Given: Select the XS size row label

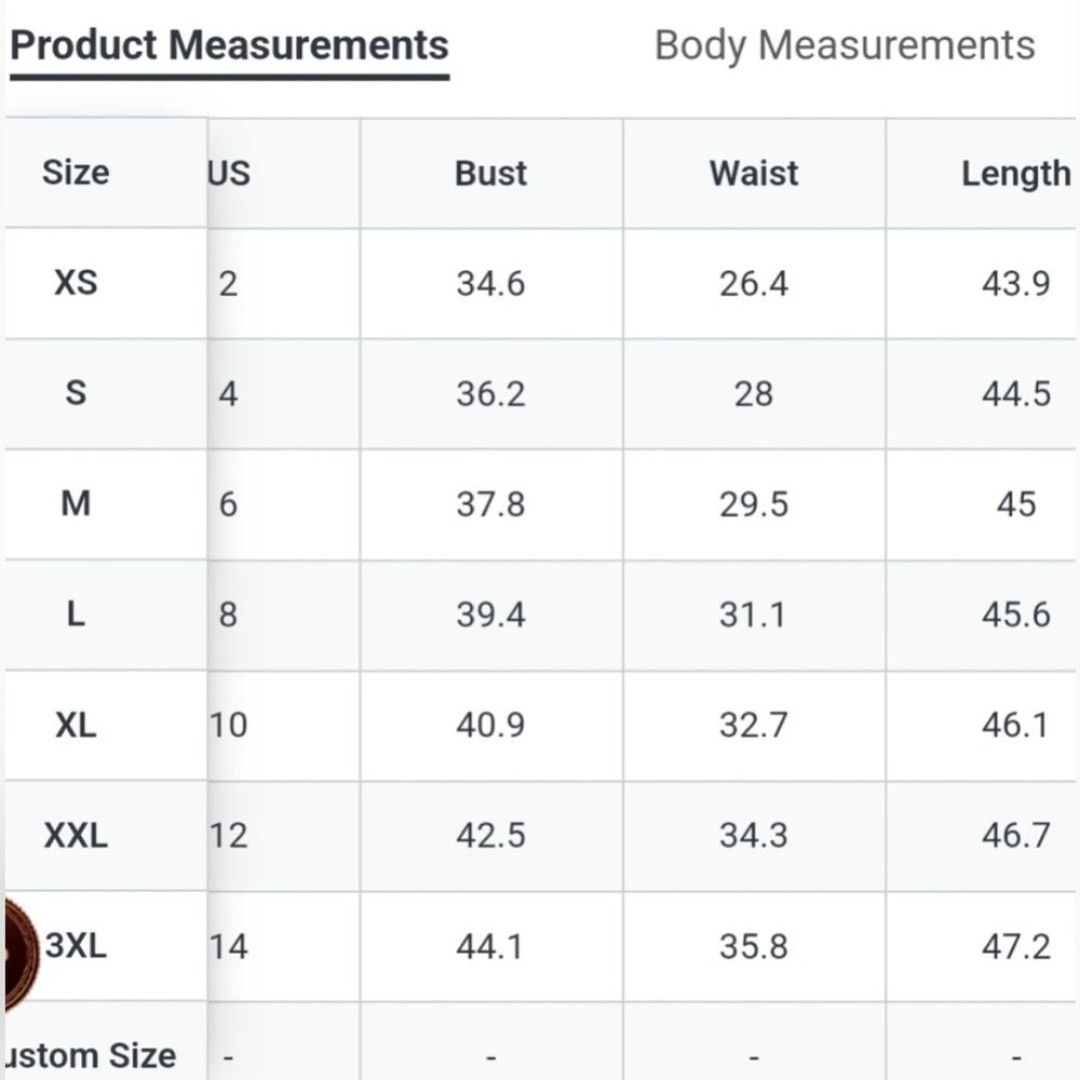Looking at the screenshot, I should pos(76,282).
